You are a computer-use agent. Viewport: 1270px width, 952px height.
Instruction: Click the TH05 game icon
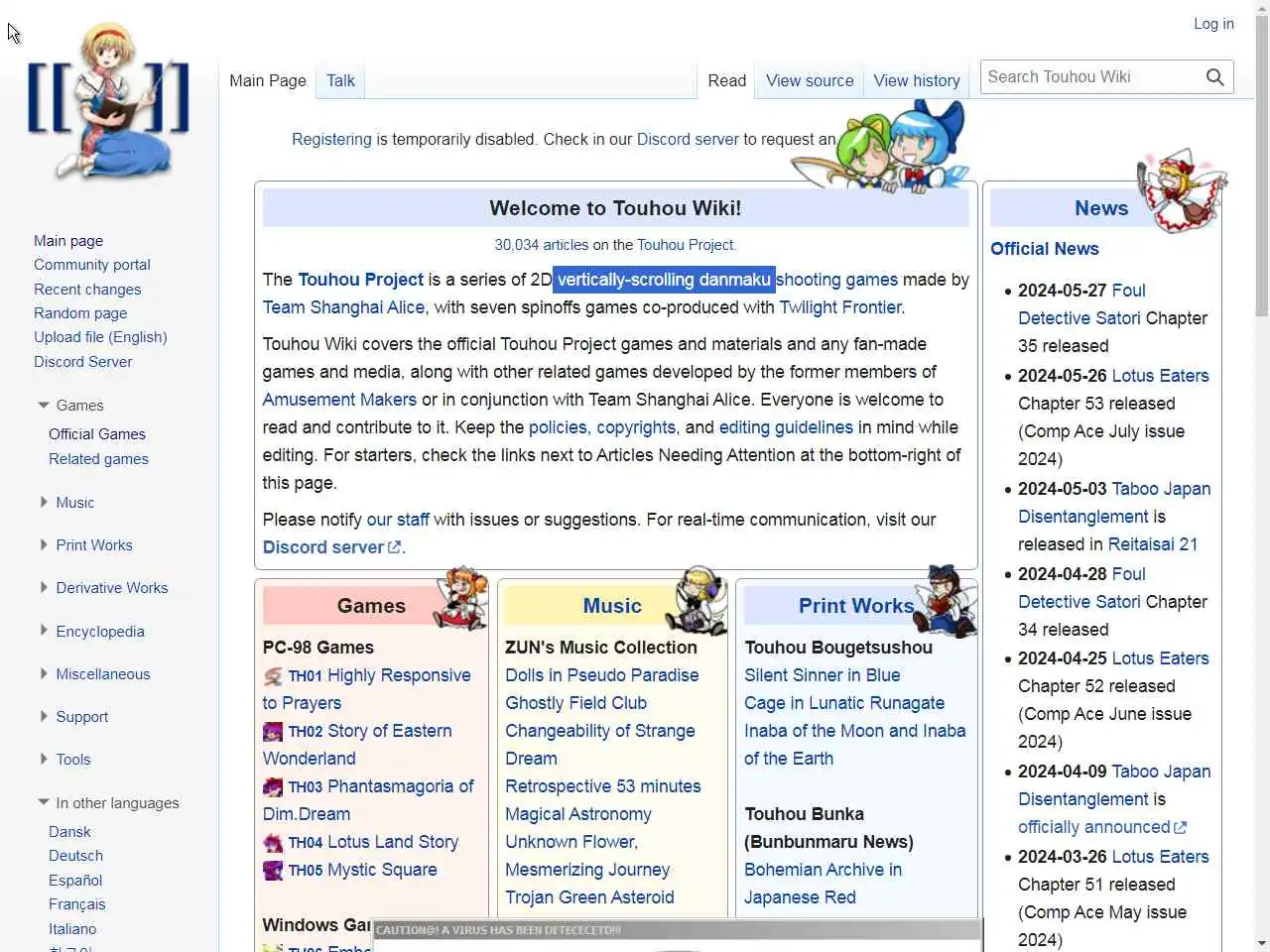coord(273,871)
